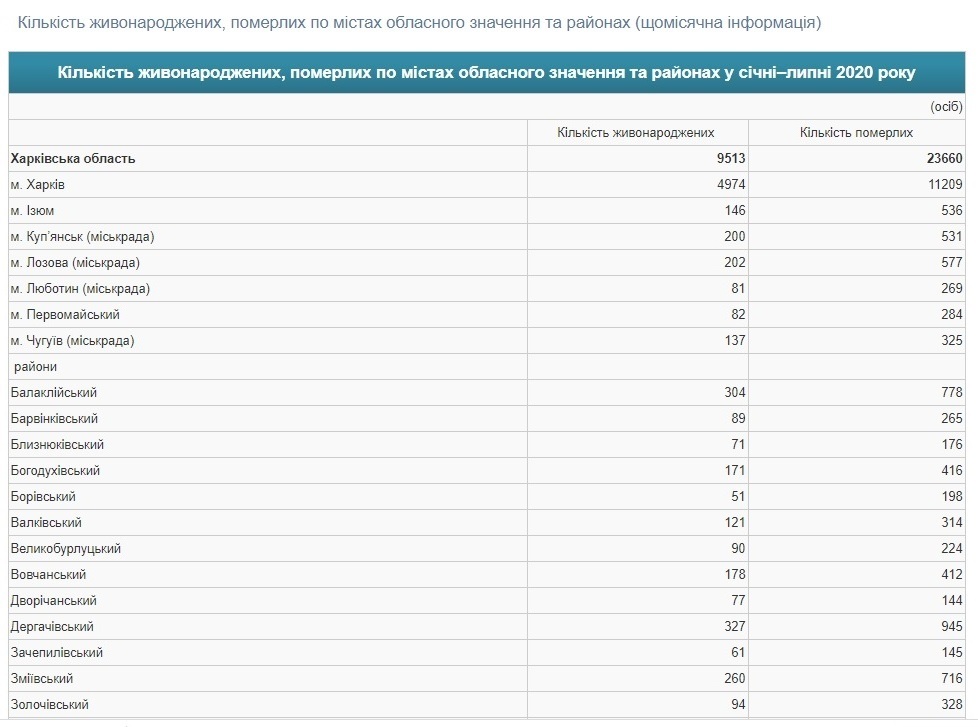The width and height of the screenshot is (978, 727).
Task: Click the blue table title banner
Action: tap(487, 72)
